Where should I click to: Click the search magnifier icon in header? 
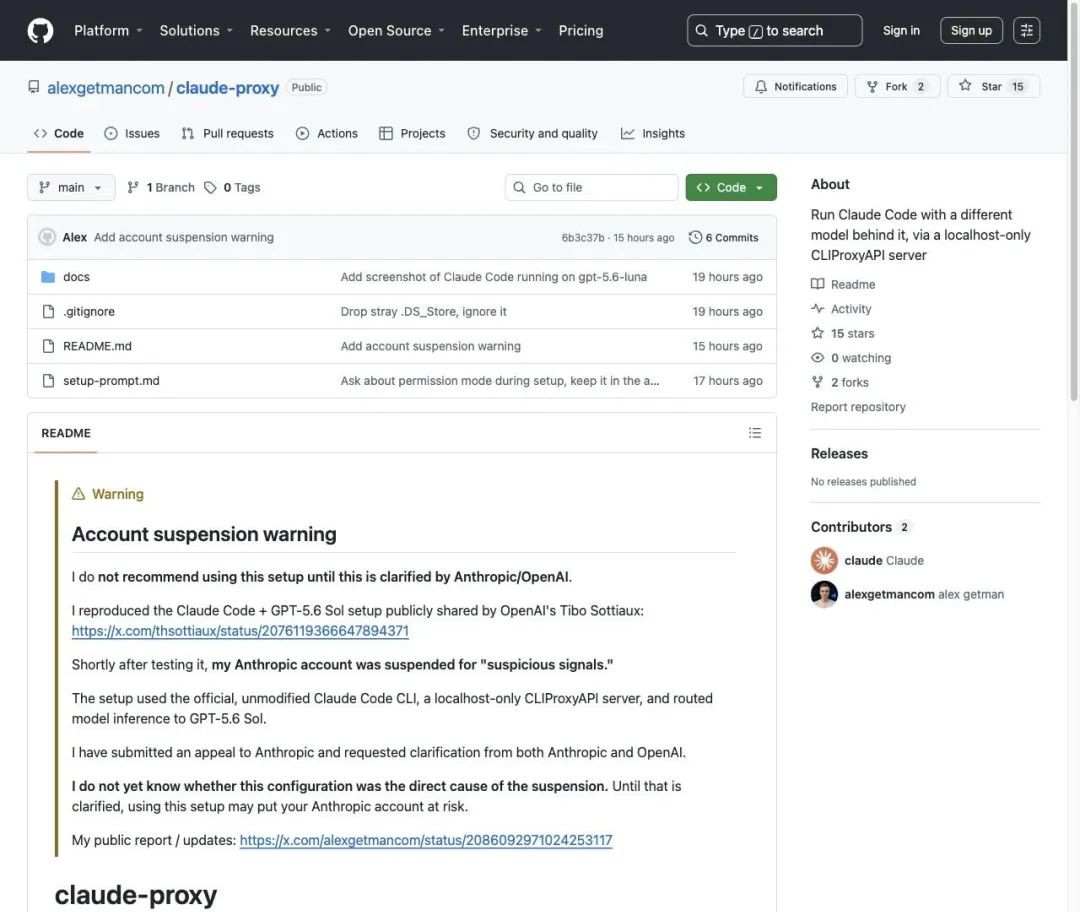coord(701,30)
